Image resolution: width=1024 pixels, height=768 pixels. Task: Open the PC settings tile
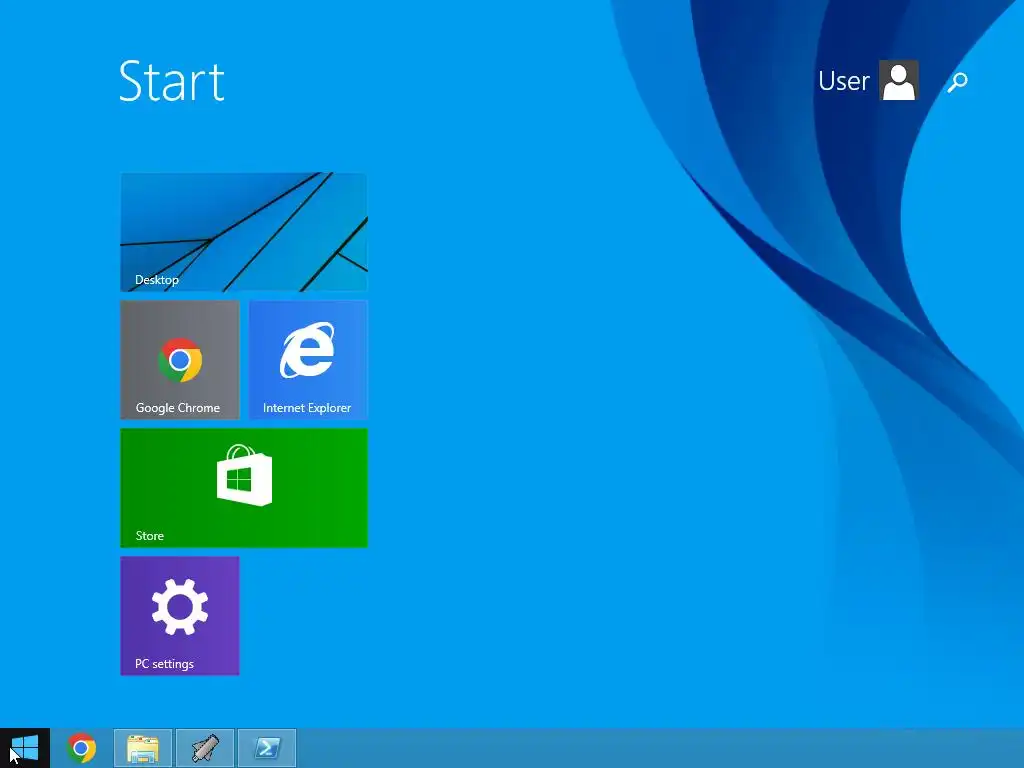tap(180, 616)
